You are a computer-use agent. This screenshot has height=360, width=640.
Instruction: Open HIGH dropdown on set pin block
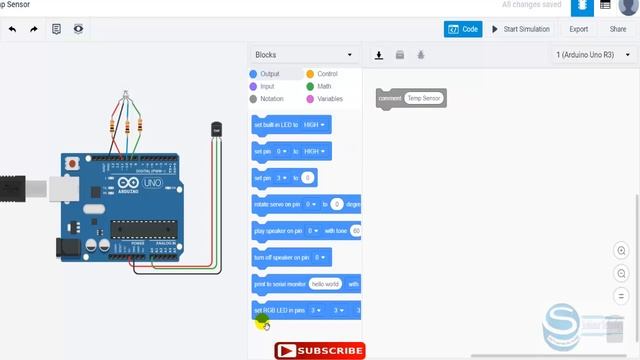point(314,151)
